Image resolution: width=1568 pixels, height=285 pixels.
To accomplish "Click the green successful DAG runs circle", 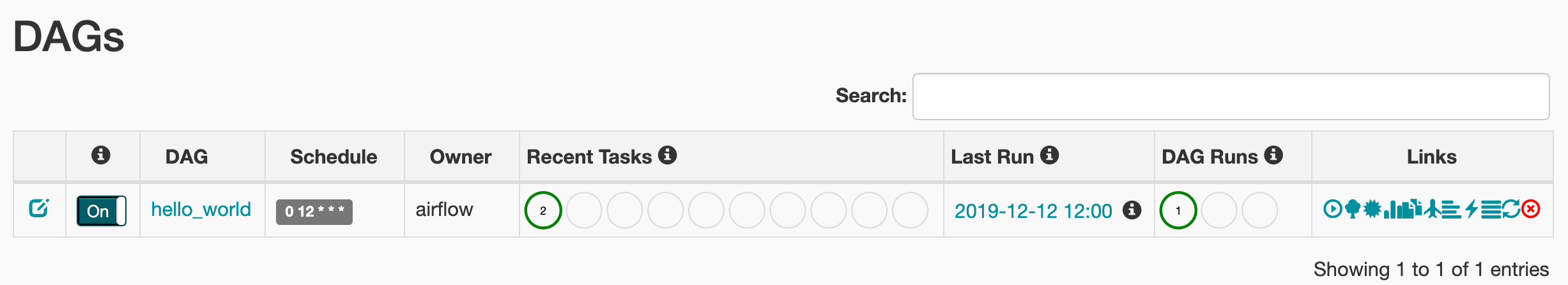I will pos(1178,210).
